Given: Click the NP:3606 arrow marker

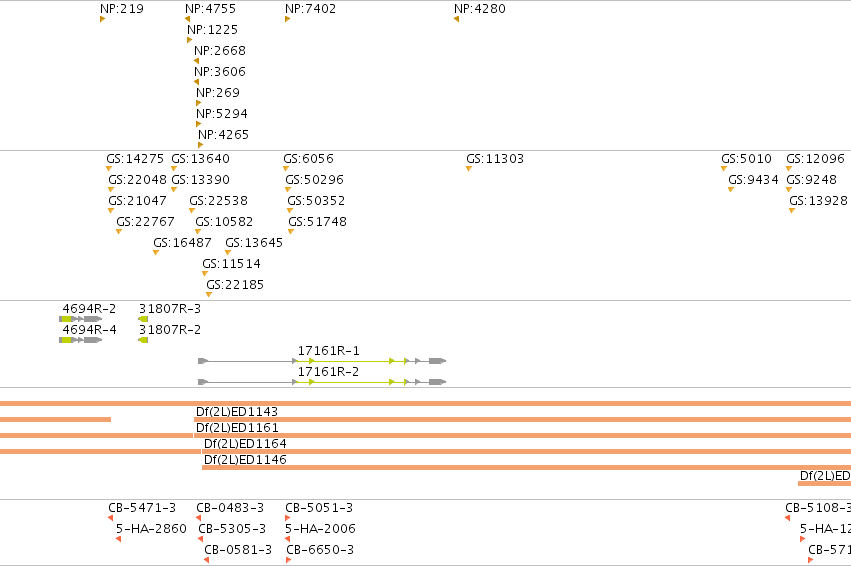Looking at the screenshot, I should pos(196,82).
